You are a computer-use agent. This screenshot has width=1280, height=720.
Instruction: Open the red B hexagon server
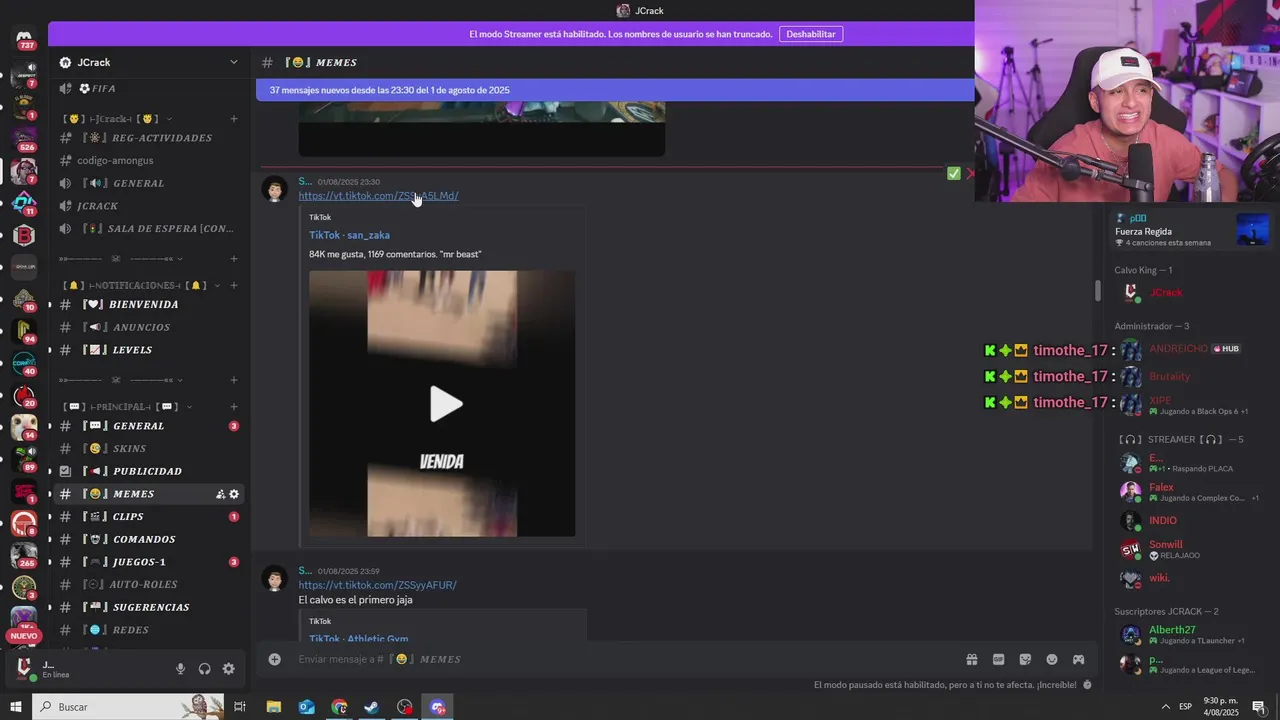click(24, 235)
